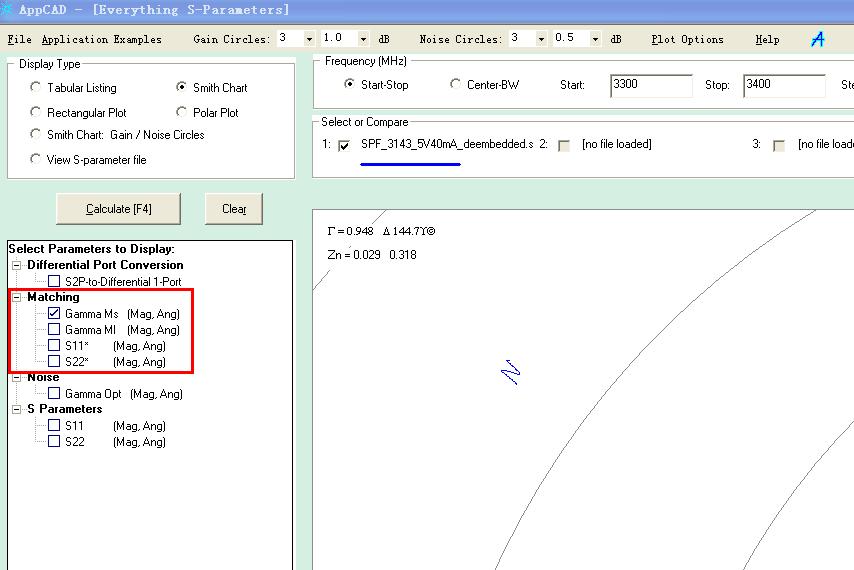Enable S22* matching checkbox

point(54,361)
